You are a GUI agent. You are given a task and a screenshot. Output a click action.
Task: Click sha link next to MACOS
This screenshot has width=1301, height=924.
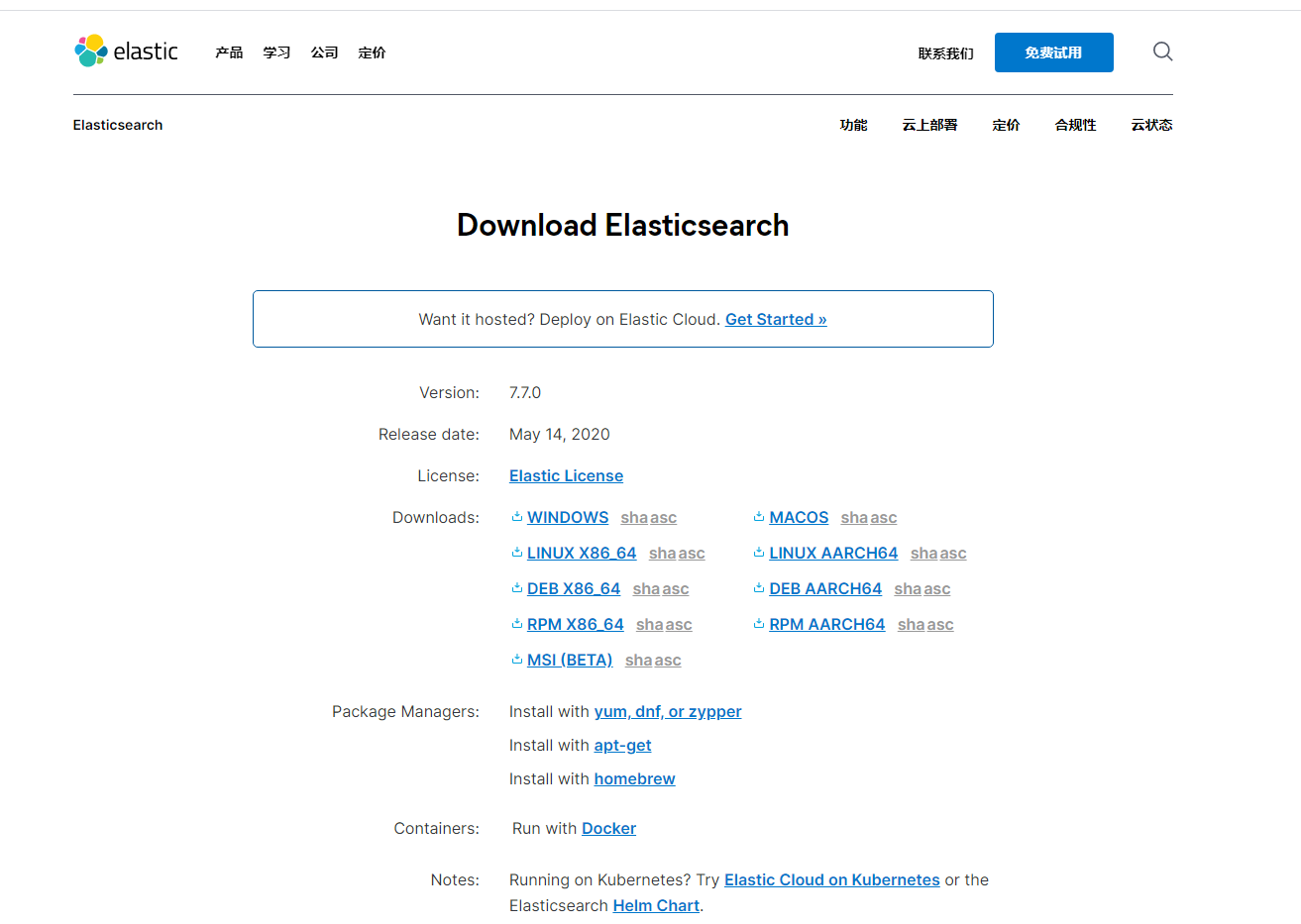coord(854,518)
